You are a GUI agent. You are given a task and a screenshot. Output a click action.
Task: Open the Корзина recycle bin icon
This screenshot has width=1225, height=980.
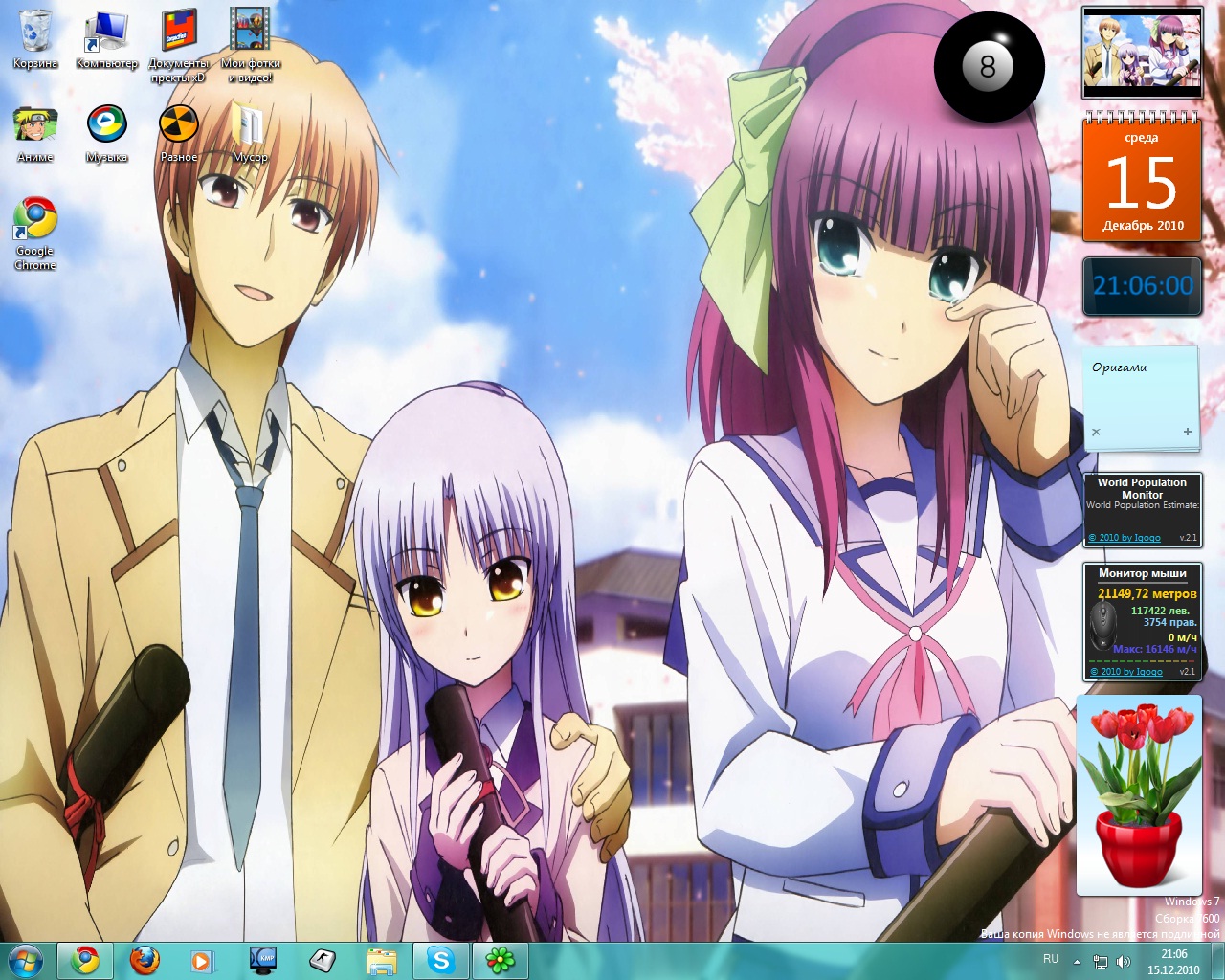(35, 39)
